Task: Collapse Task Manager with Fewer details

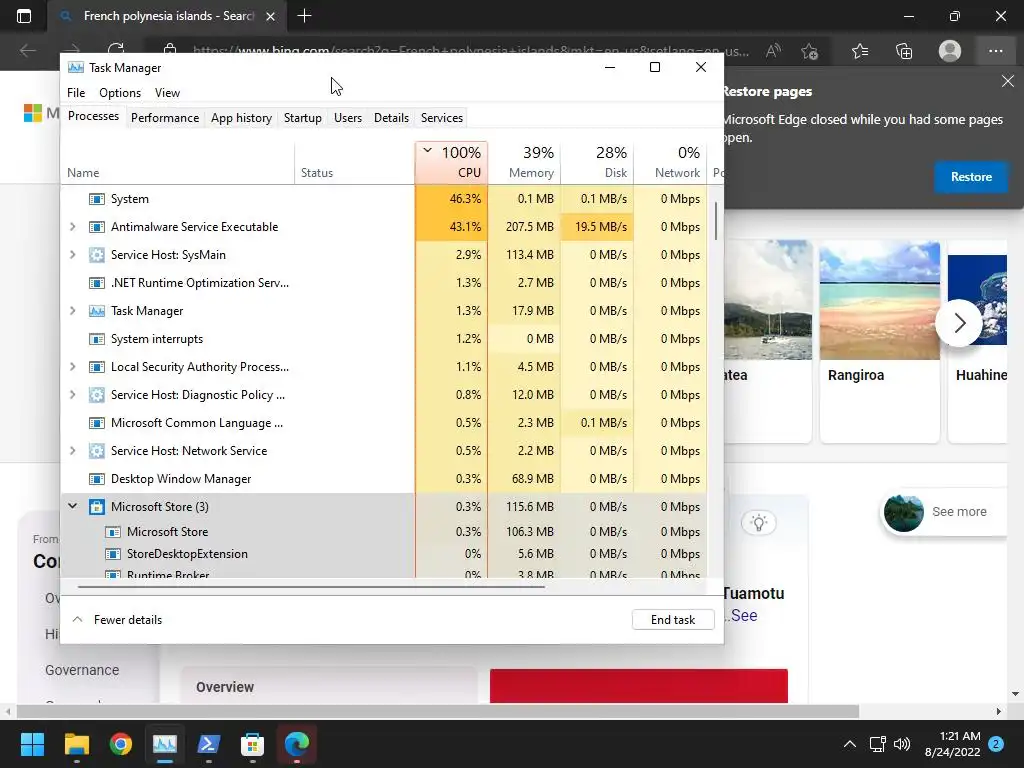Action: 116,620
